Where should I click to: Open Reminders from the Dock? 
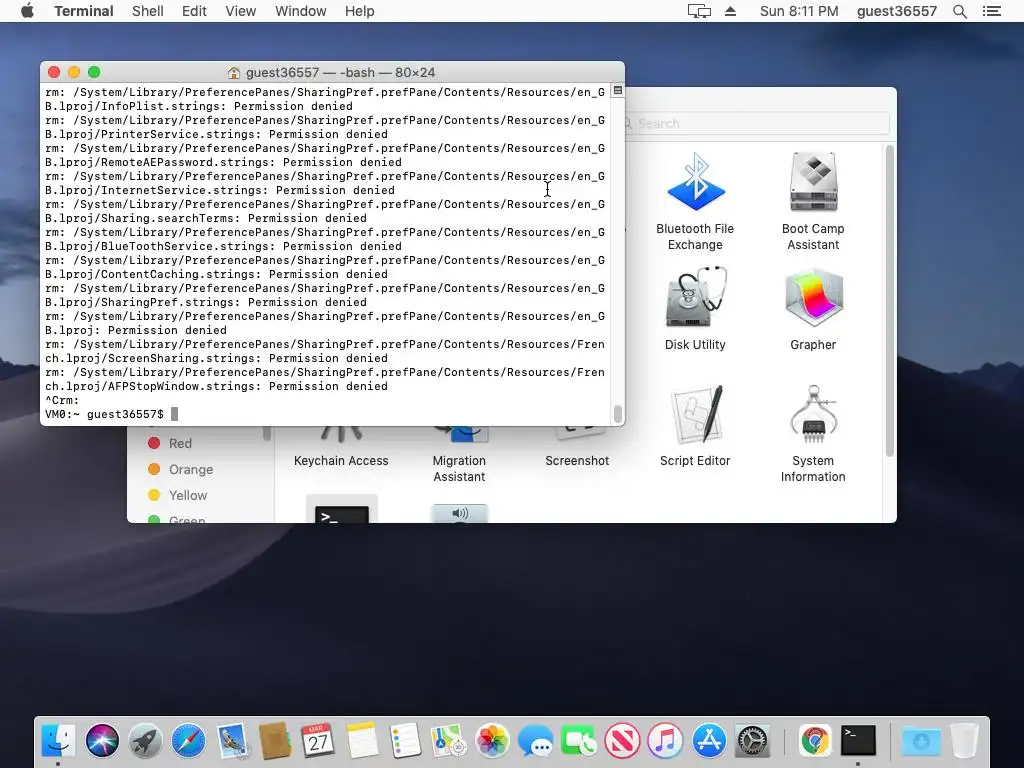[405, 741]
